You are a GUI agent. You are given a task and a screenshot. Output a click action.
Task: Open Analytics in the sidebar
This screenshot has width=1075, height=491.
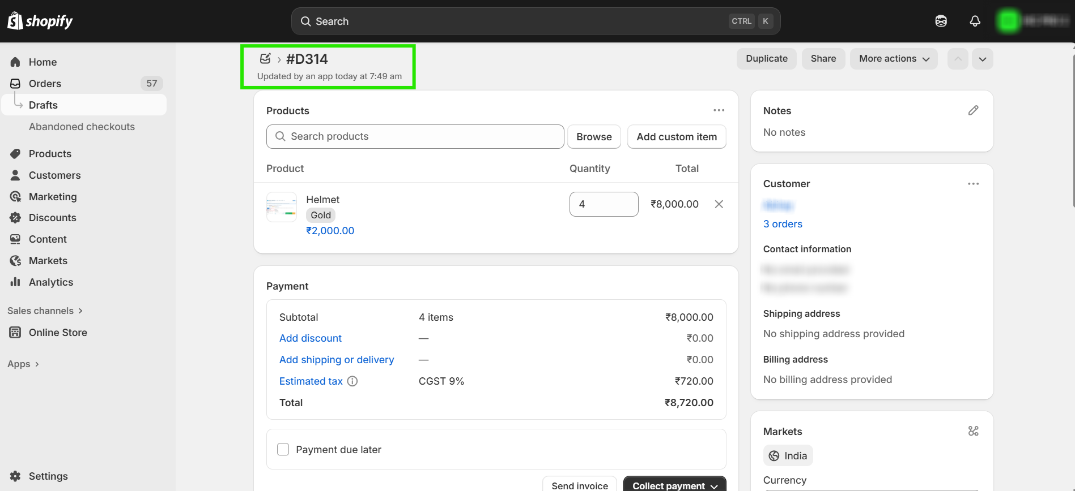point(51,282)
